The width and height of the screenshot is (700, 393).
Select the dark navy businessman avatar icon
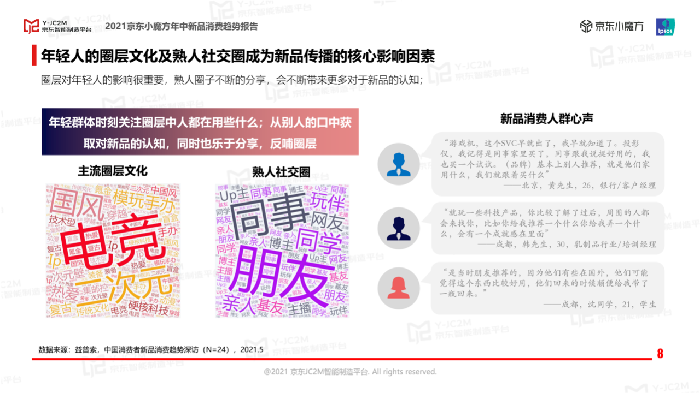398,228
